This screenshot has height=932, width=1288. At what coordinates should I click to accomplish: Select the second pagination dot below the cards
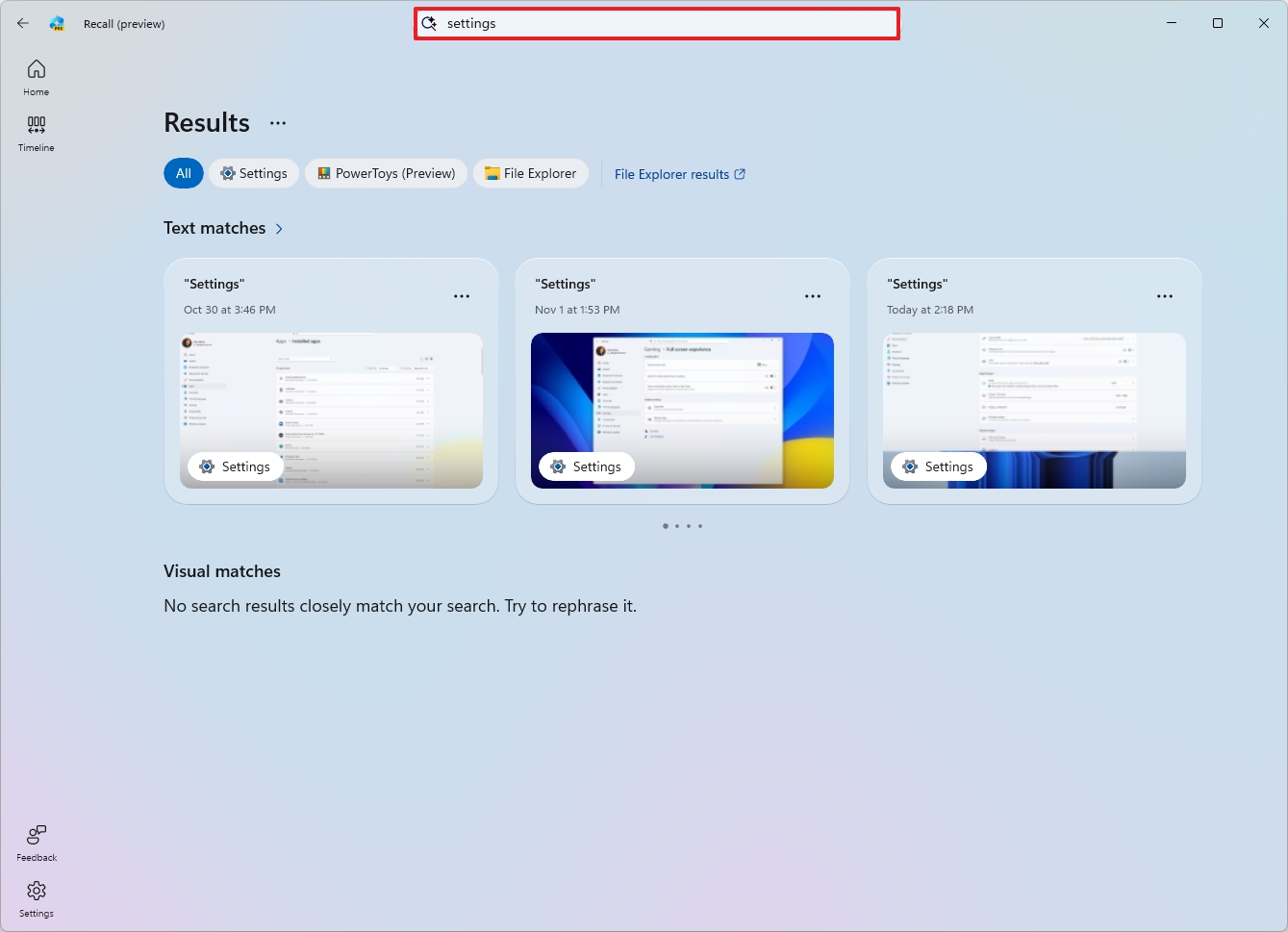tap(677, 526)
